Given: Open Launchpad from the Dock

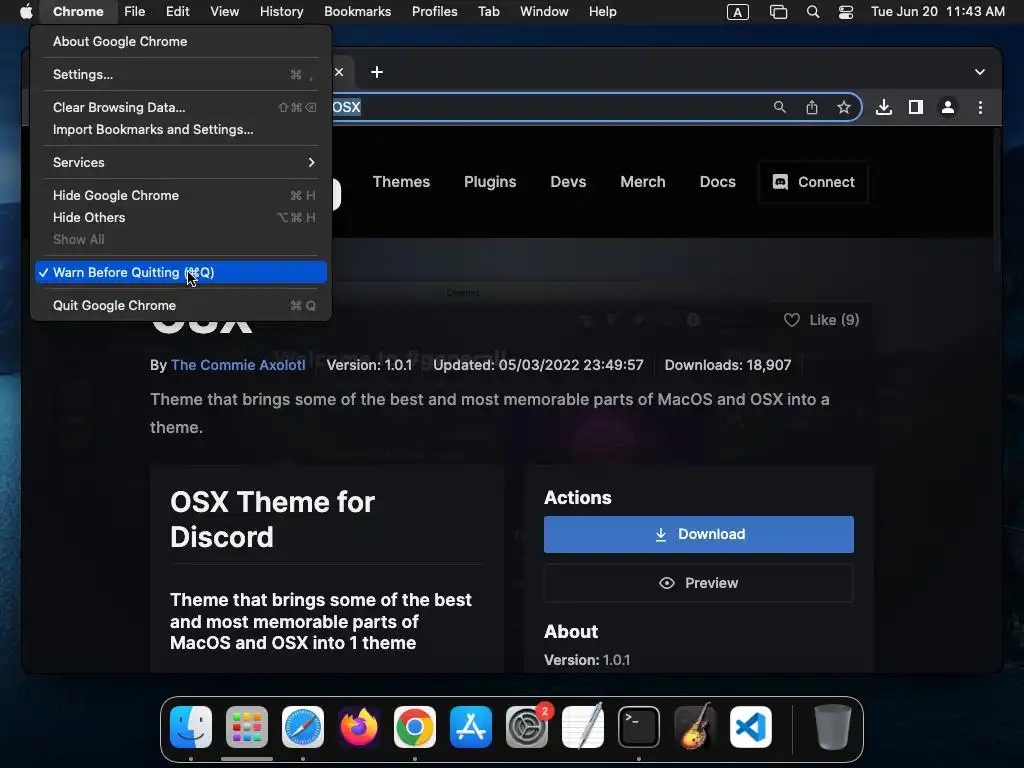Looking at the screenshot, I should [x=247, y=727].
